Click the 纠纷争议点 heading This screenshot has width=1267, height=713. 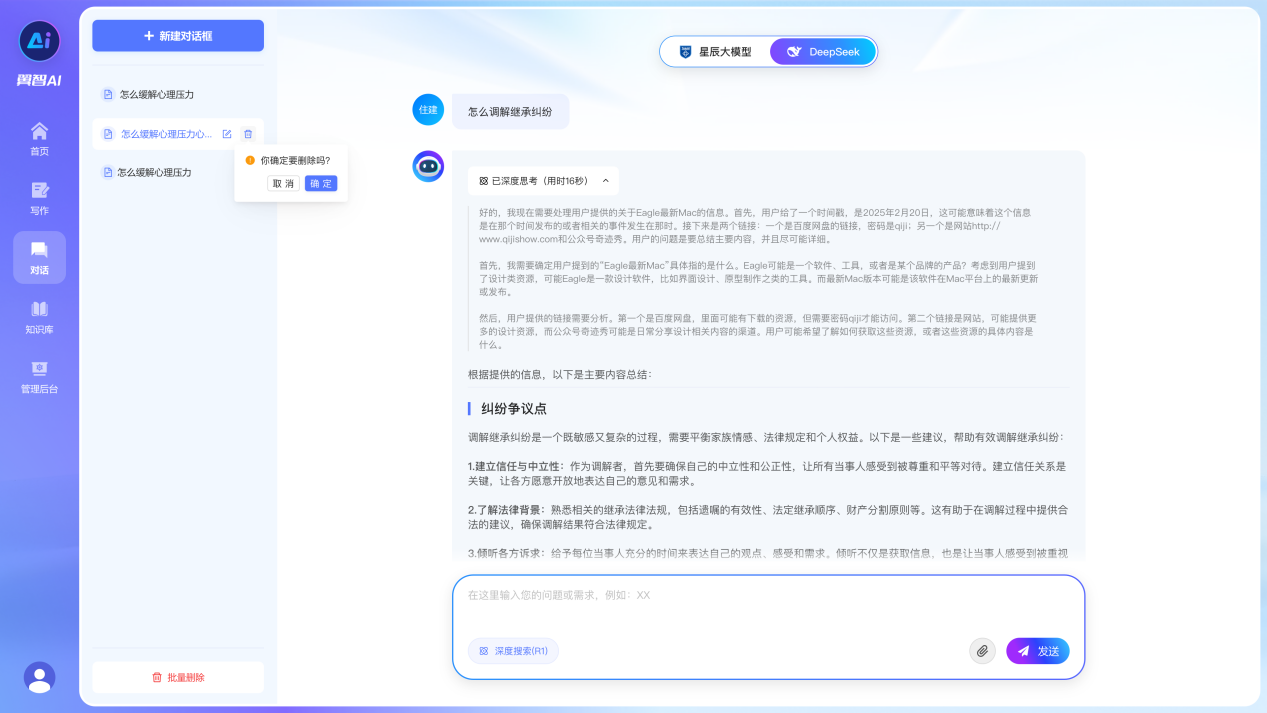point(514,409)
